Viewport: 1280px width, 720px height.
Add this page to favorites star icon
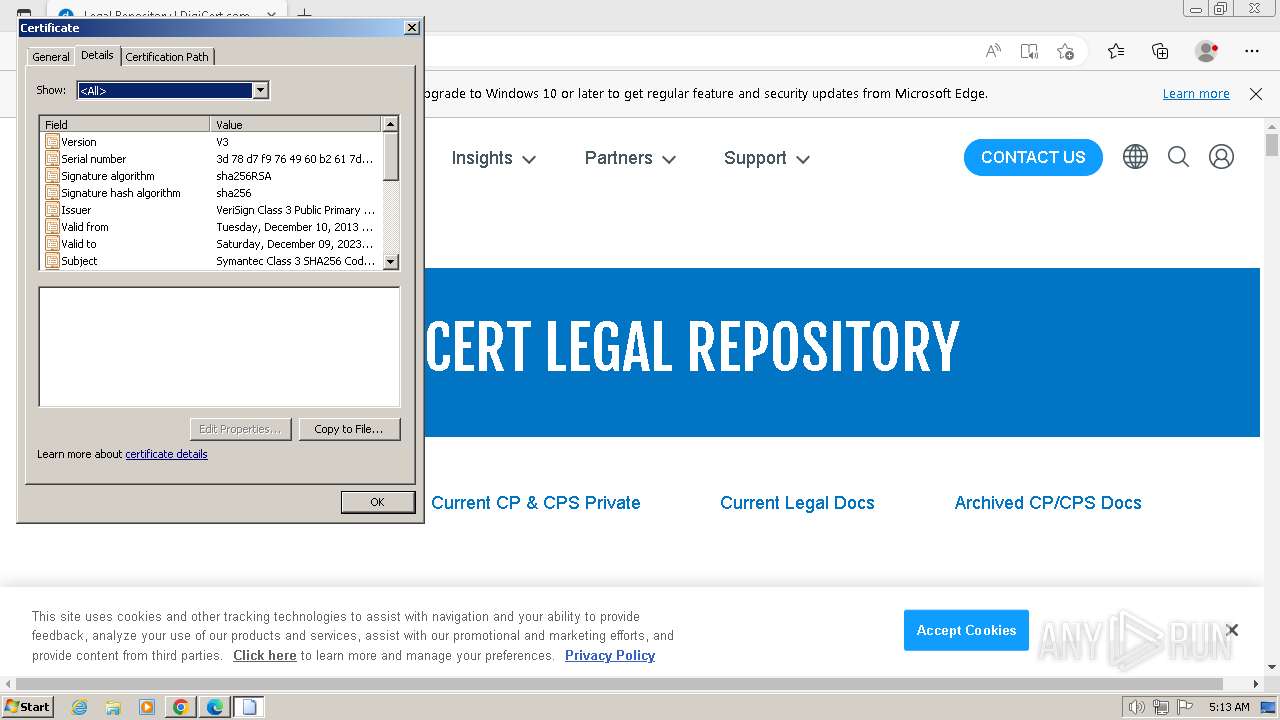coord(1065,51)
